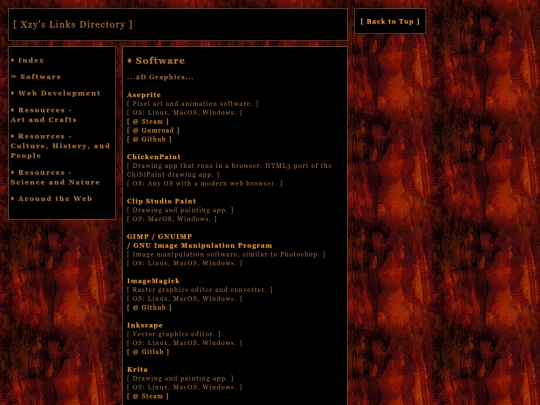Open the ImageMagick link

pos(153,281)
